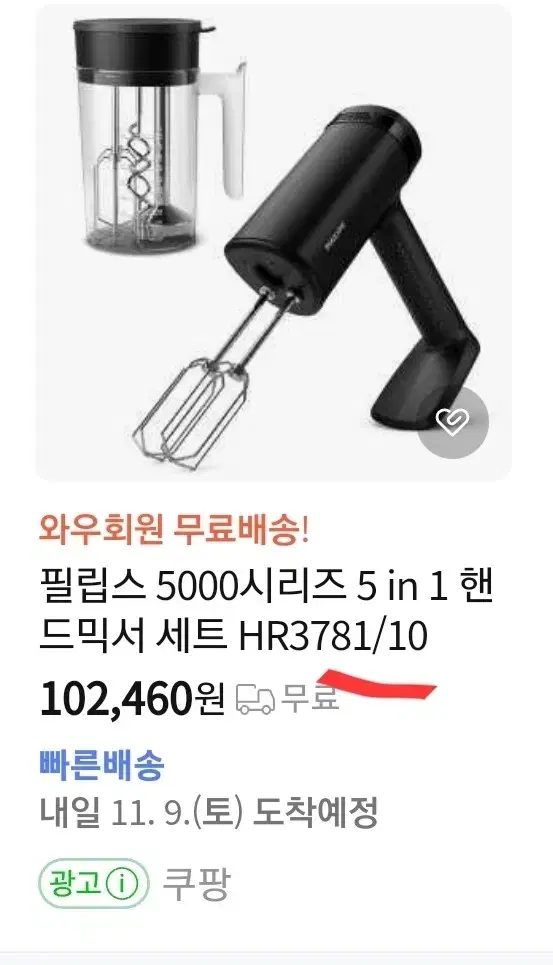Select the HR3781/10 model number text

click(x=333, y=636)
